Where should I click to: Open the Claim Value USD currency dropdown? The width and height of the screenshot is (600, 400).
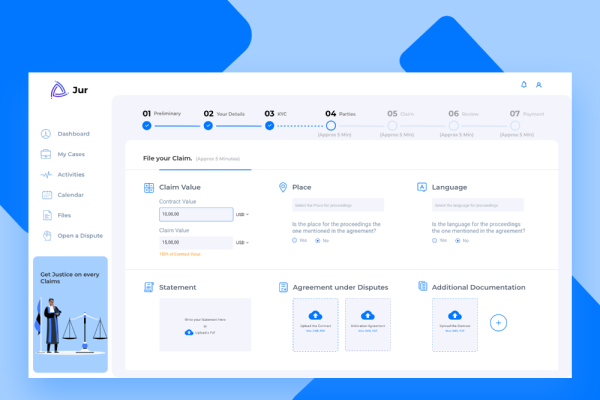click(242, 242)
